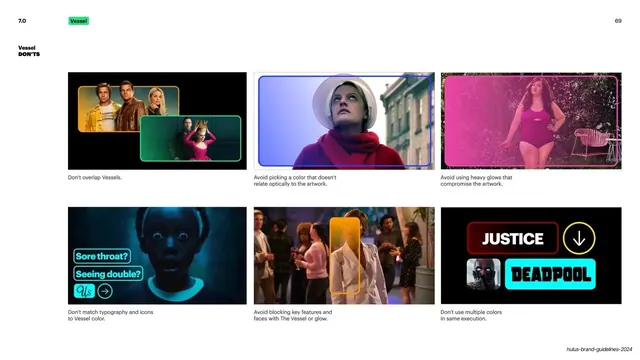Click the green Vessel tag label
Screen dimensions: 640x360
click(x=78, y=21)
